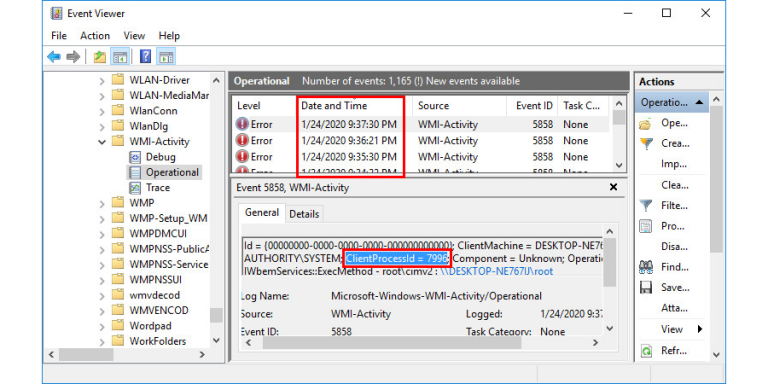Click the Create custom view funnel icon
Screen dimensions: 768x384
click(646, 144)
